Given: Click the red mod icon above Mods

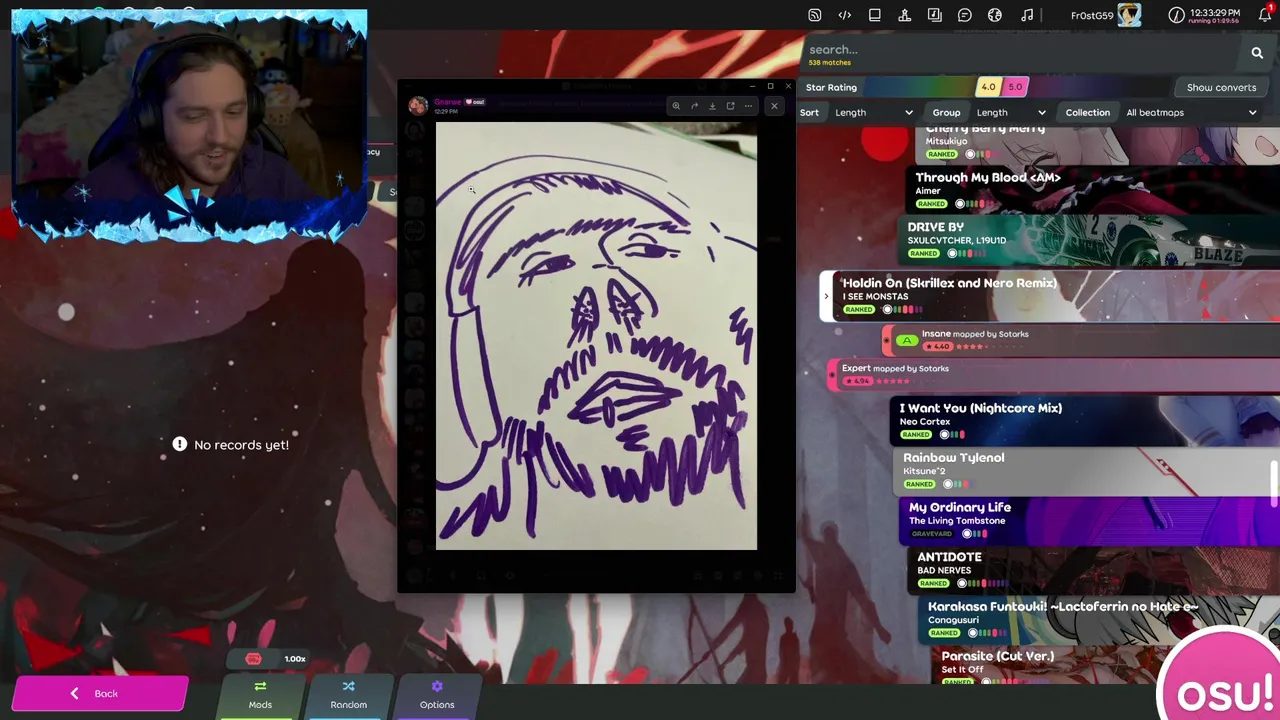Looking at the screenshot, I should pos(253,659).
